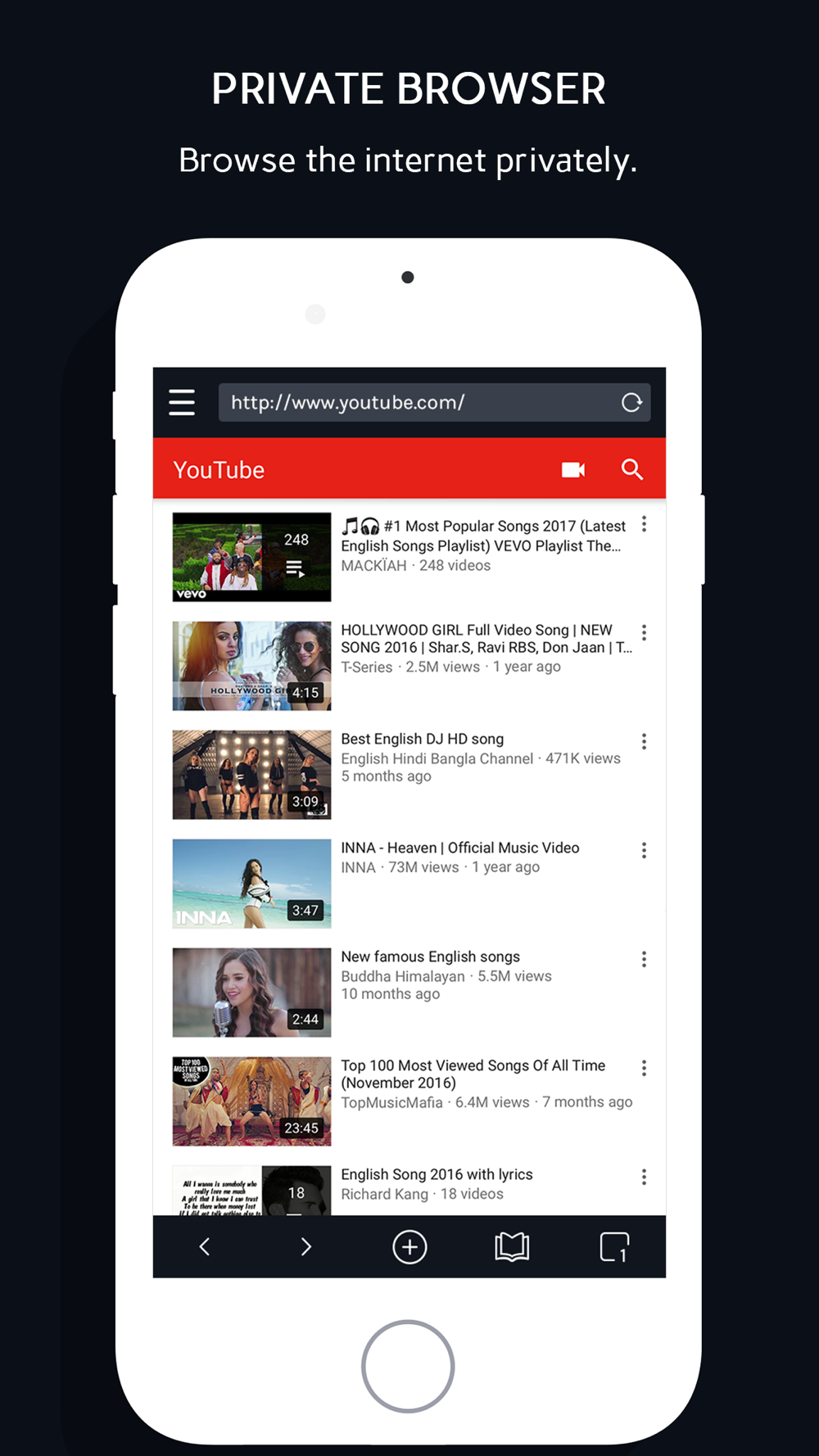Image resolution: width=819 pixels, height=1456 pixels.
Task: Open options for English Song 2016 with lyrics
Action: coord(645,1177)
